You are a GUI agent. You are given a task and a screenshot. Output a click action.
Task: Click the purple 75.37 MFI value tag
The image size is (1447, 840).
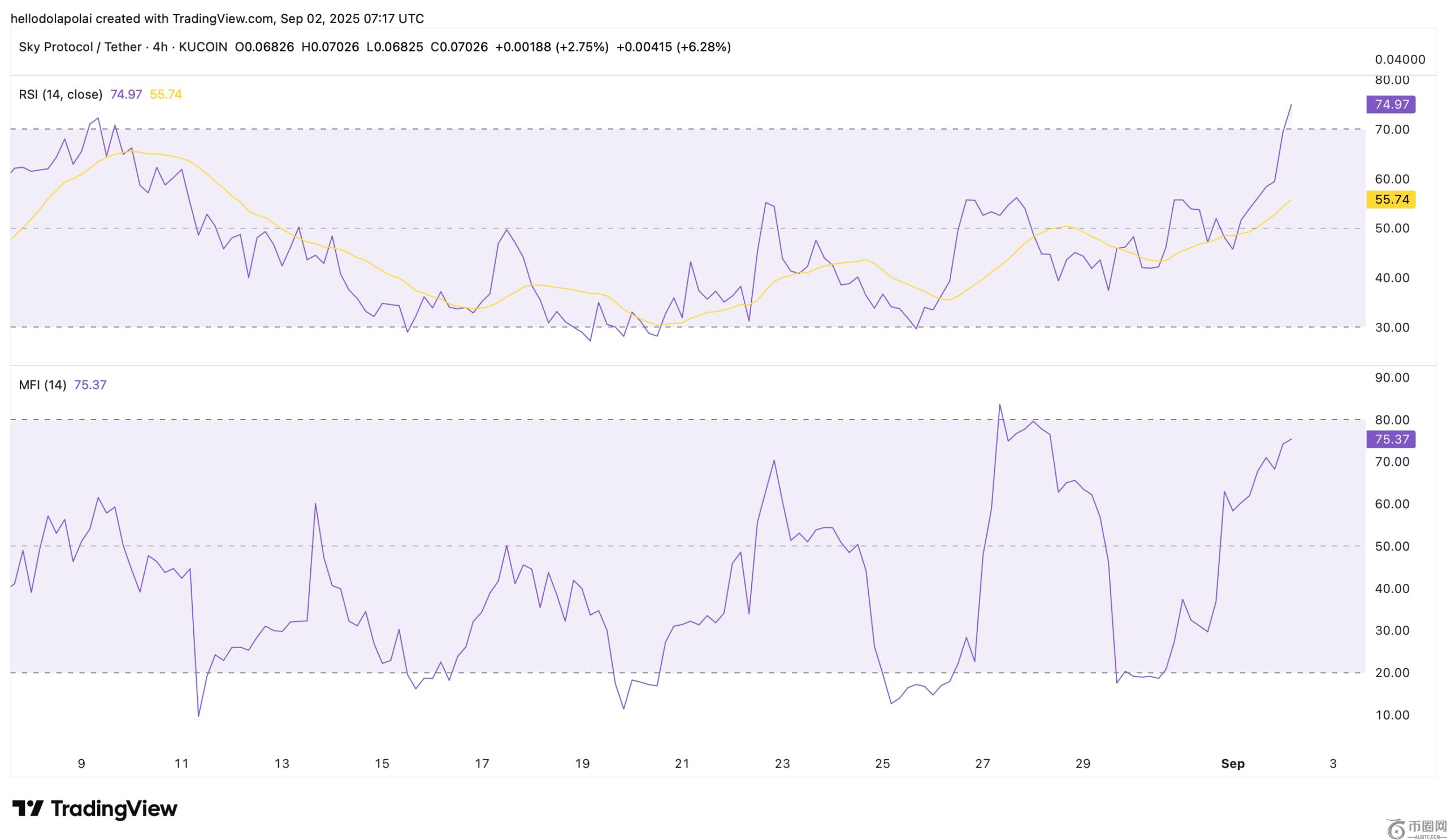click(1392, 439)
